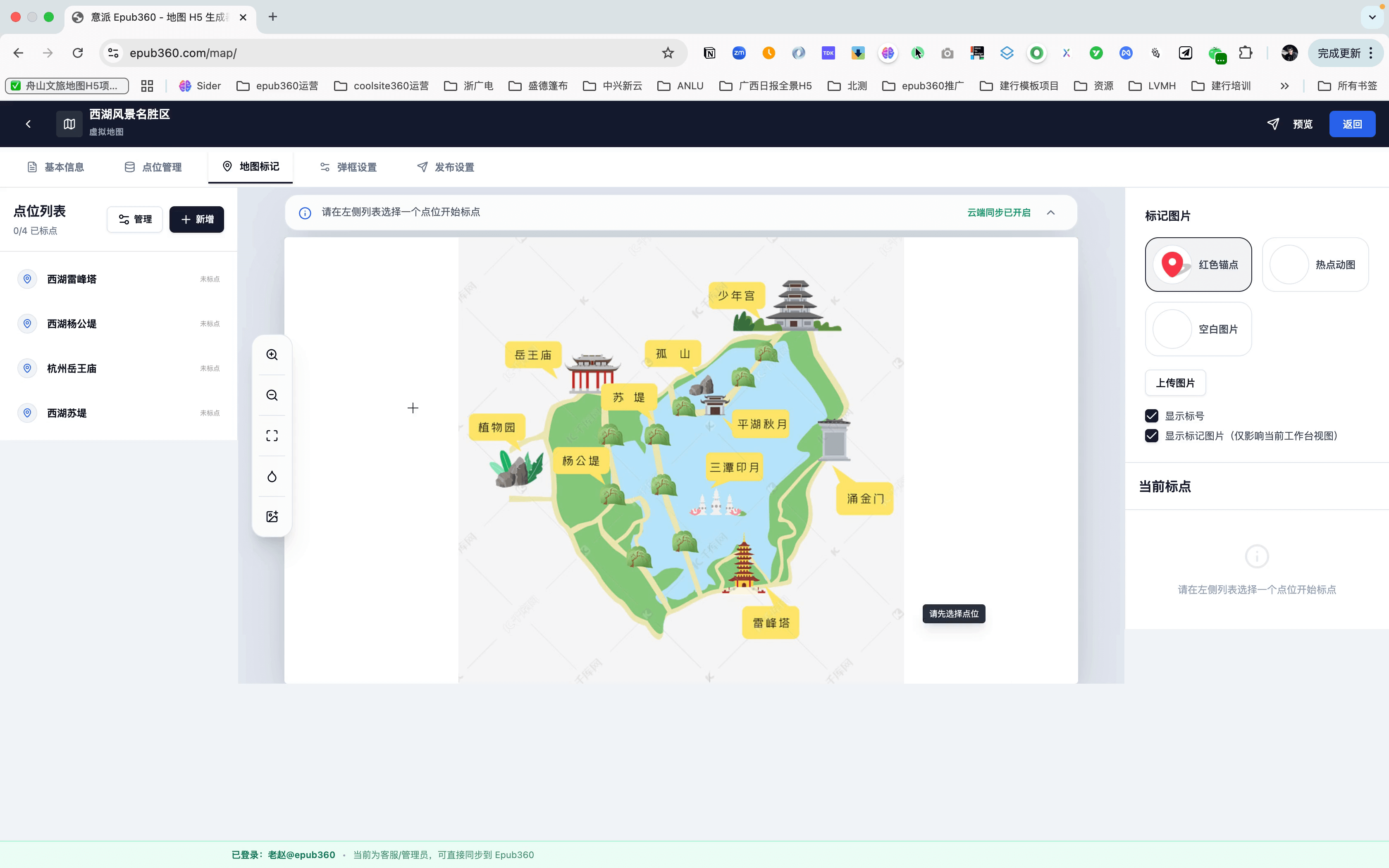Screen dimensions: 1389x868
Task: Click the 新增 button
Action: click(x=197, y=219)
